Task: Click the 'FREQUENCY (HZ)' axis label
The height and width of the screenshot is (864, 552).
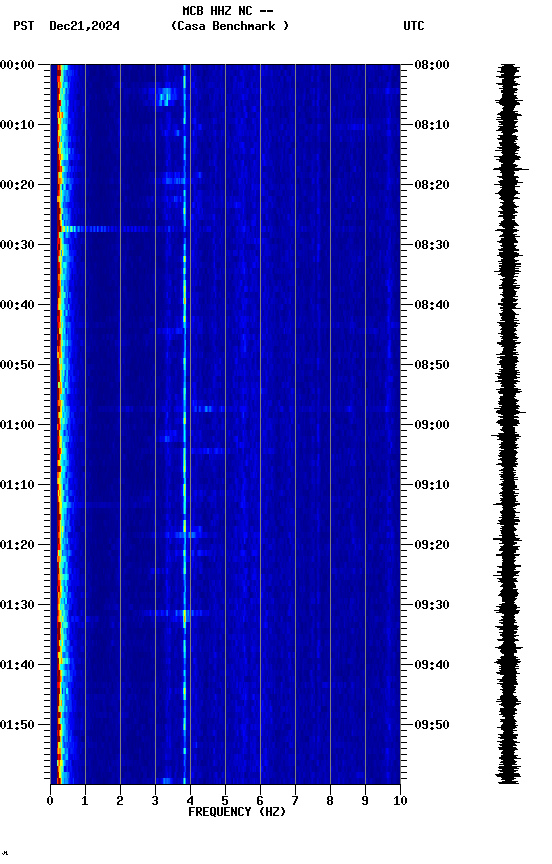Action: pos(237,812)
